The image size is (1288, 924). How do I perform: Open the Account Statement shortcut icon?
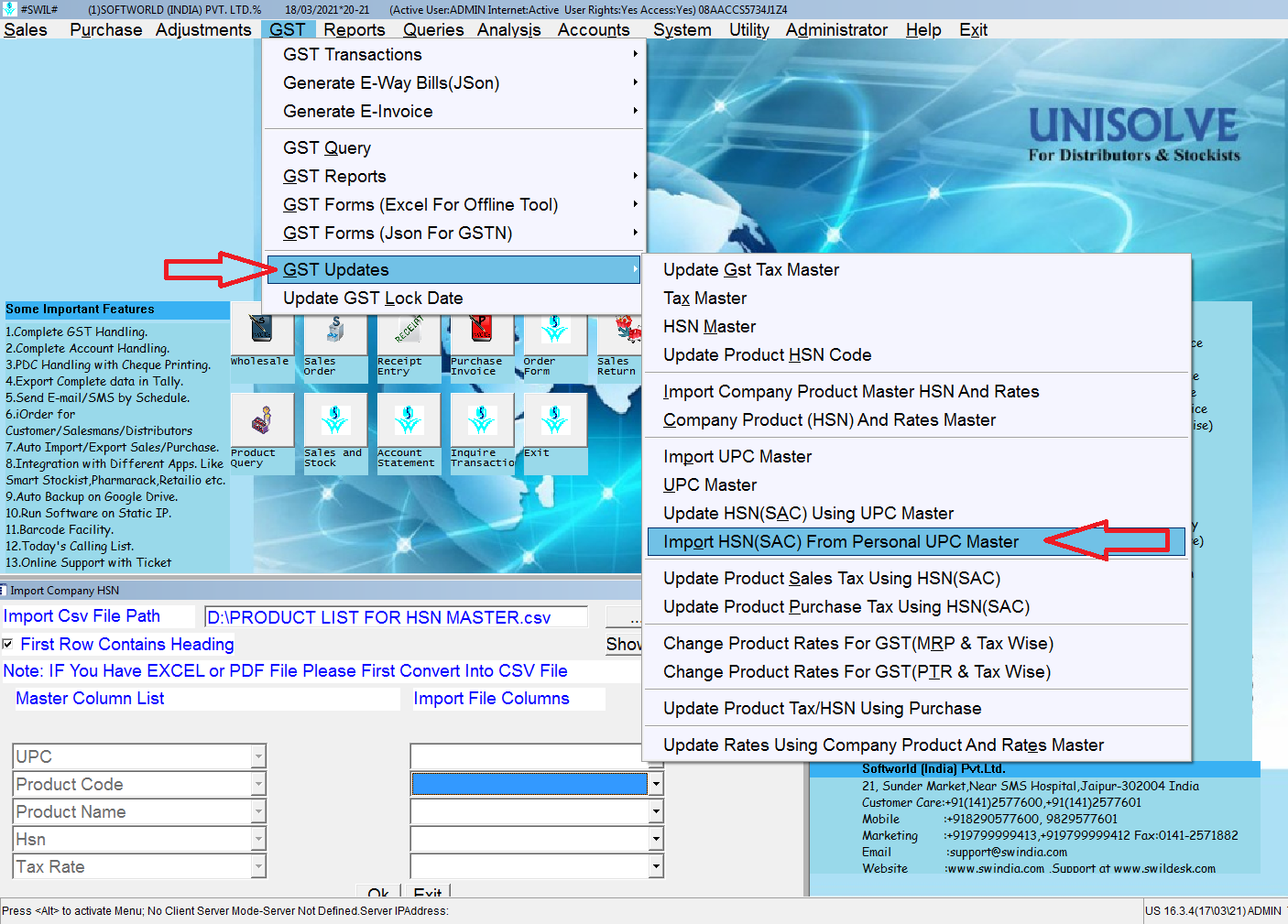point(409,420)
